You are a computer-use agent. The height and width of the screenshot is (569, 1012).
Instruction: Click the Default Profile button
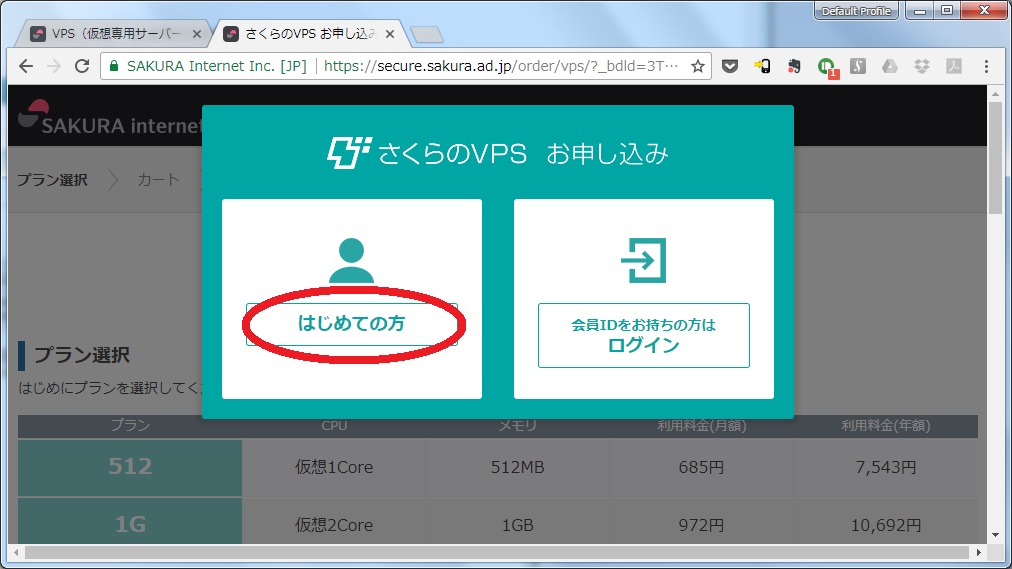[856, 11]
